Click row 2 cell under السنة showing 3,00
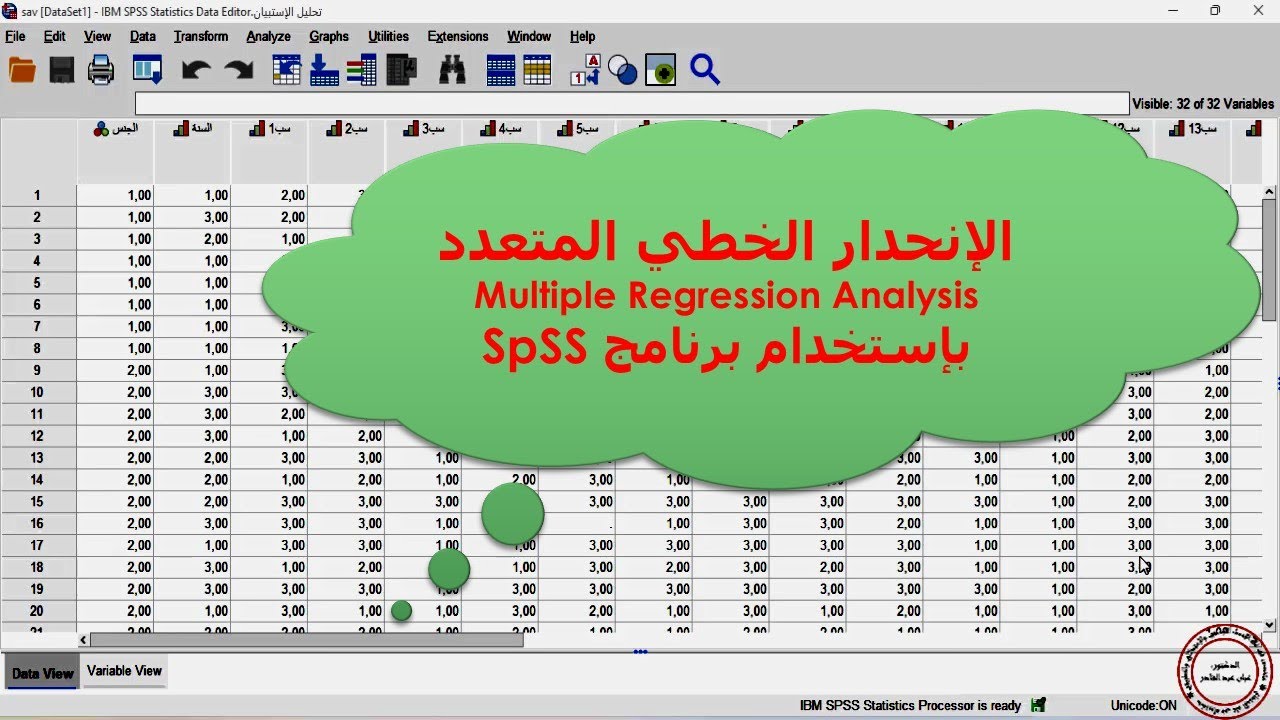Viewport: 1280px width, 720px height. click(x=192, y=217)
